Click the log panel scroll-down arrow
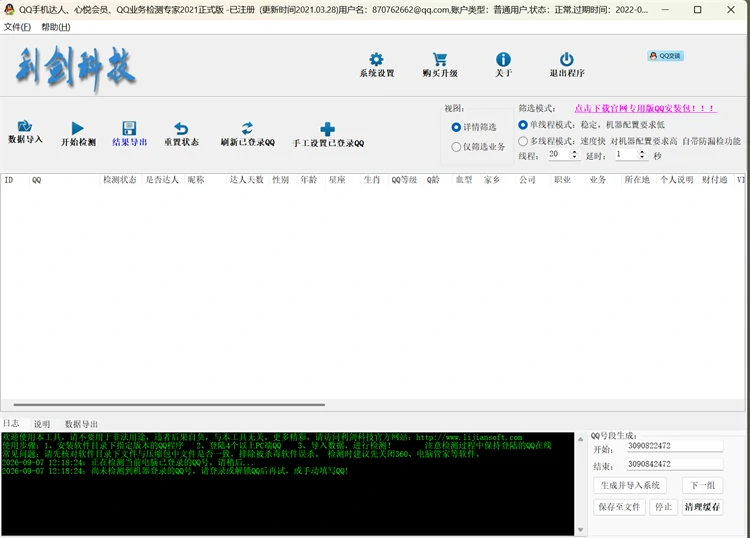750x538 pixels. point(581,530)
